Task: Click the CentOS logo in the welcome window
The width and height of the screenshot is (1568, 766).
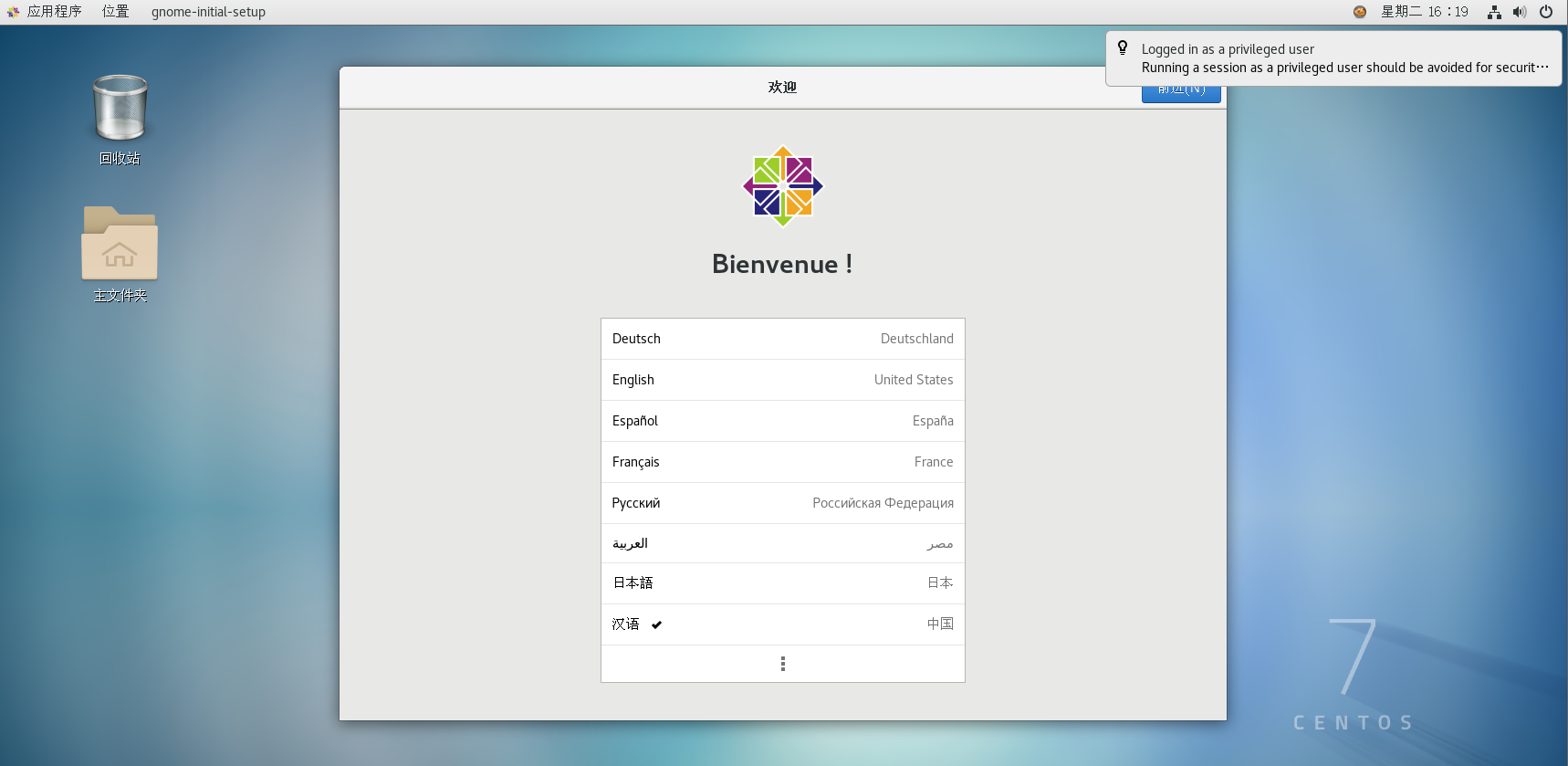Action: (x=783, y=186)
